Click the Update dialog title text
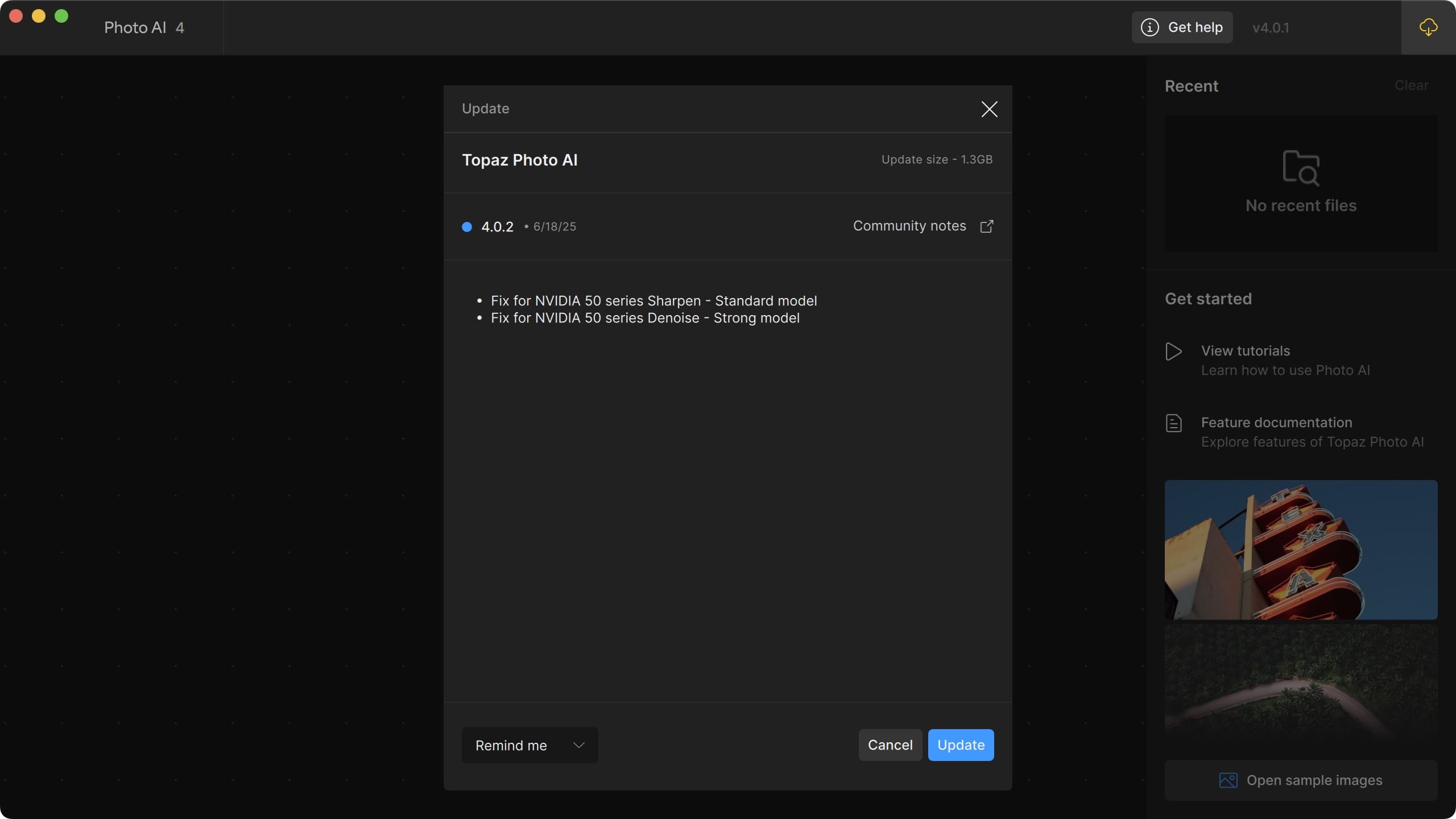This screenshot has height=819, width=1456. [x=485, y=109]
